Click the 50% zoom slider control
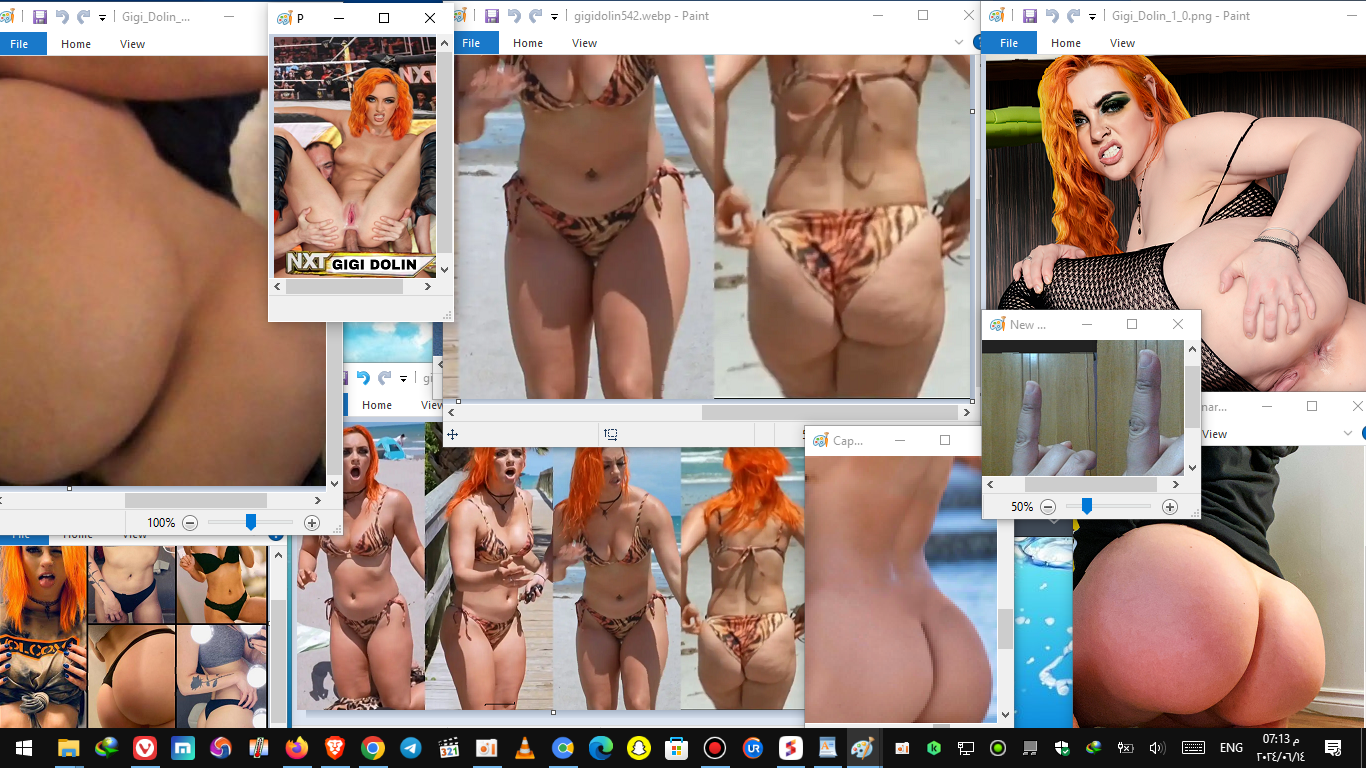This screenshot has height=768, width=1366. tap(1087, 506)
